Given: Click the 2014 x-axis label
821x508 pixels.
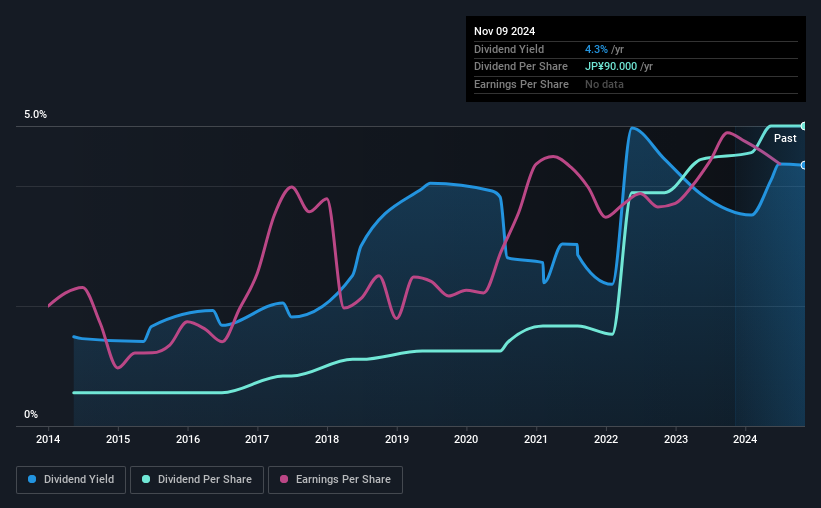Looking at the screenshot, I should pyautogui.click(x=48, y=439).
